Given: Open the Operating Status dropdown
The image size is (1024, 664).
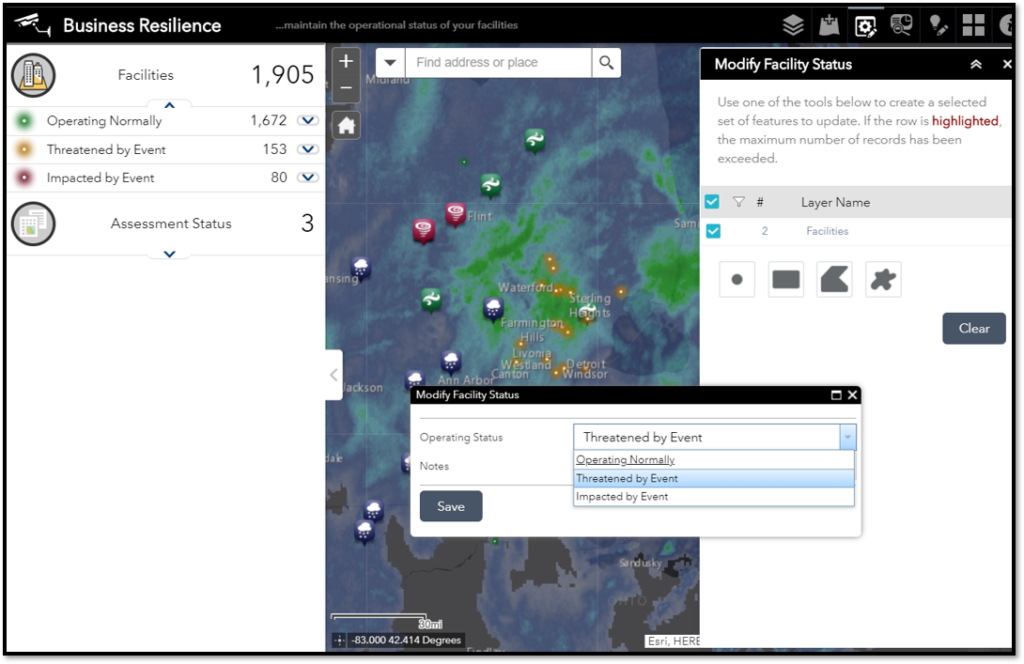Looking at the screenshot, I should (x=848, y=437).
